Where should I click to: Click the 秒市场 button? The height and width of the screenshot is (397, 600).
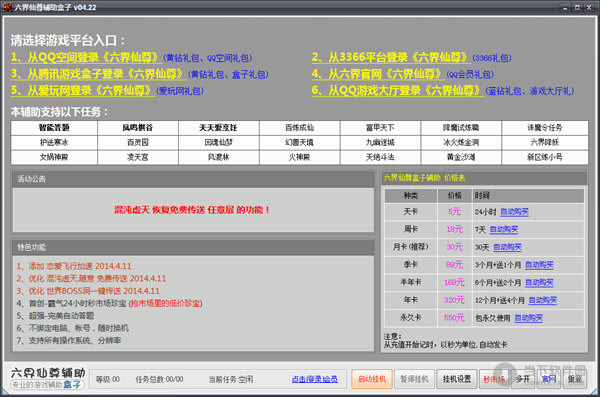[494, 379]
